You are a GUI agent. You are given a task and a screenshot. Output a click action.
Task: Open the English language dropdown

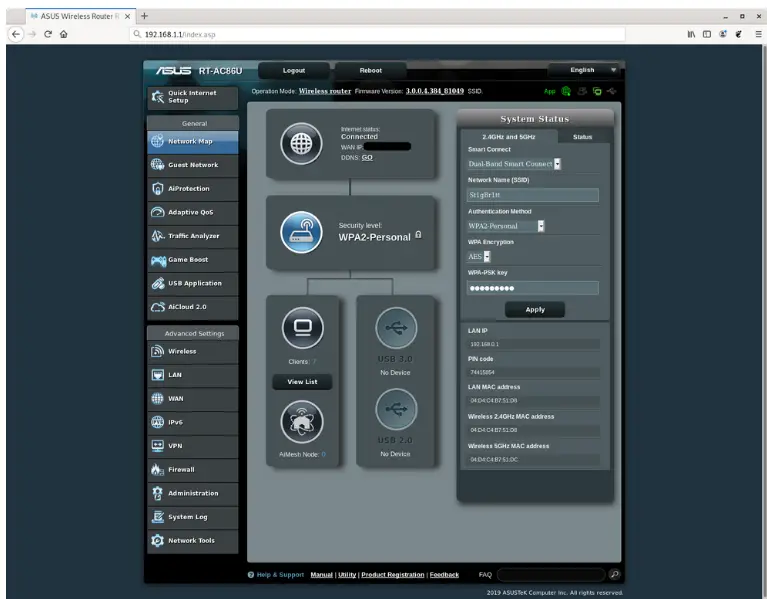point(584,70)
